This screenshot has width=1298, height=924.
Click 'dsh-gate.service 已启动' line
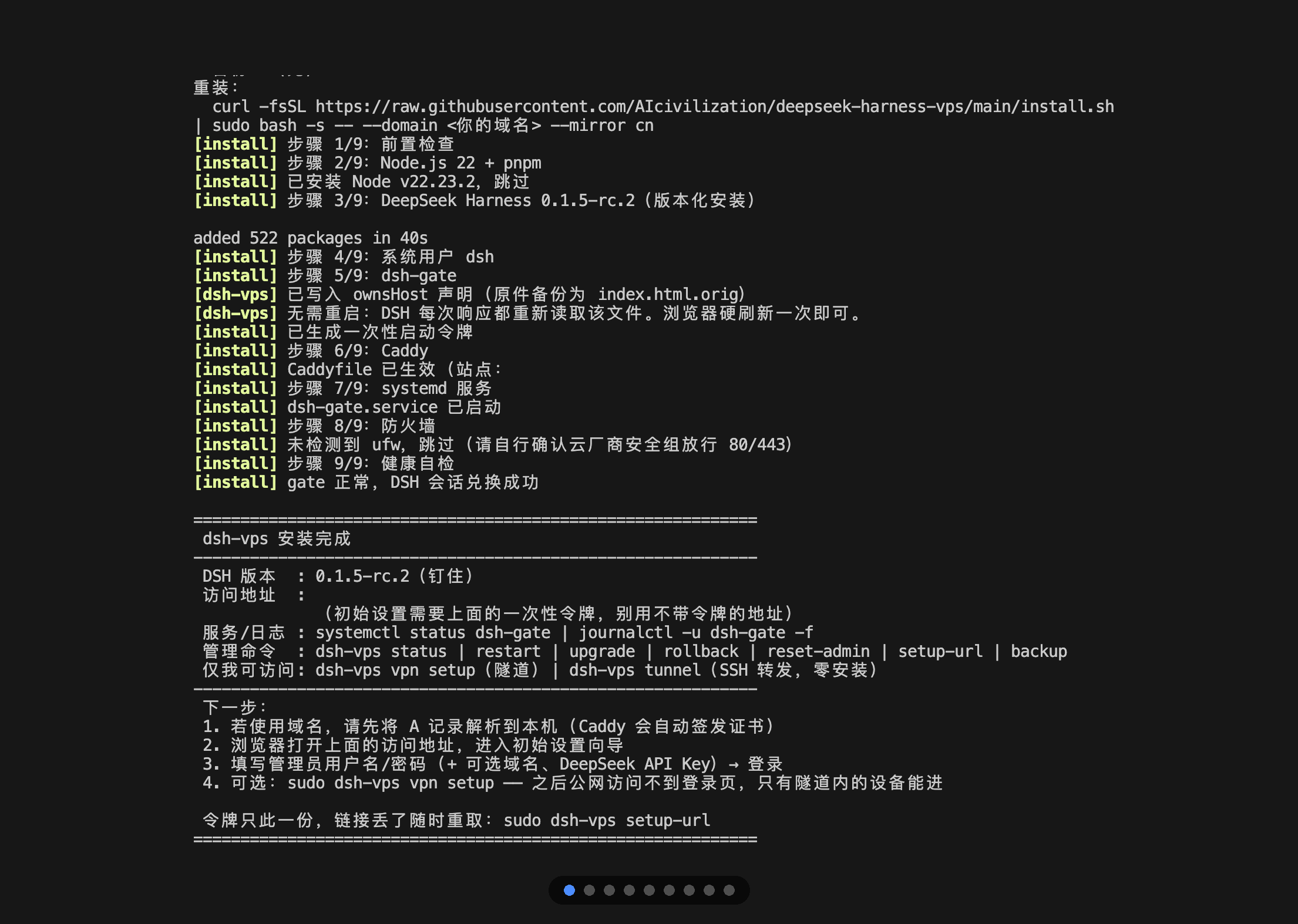347,407
